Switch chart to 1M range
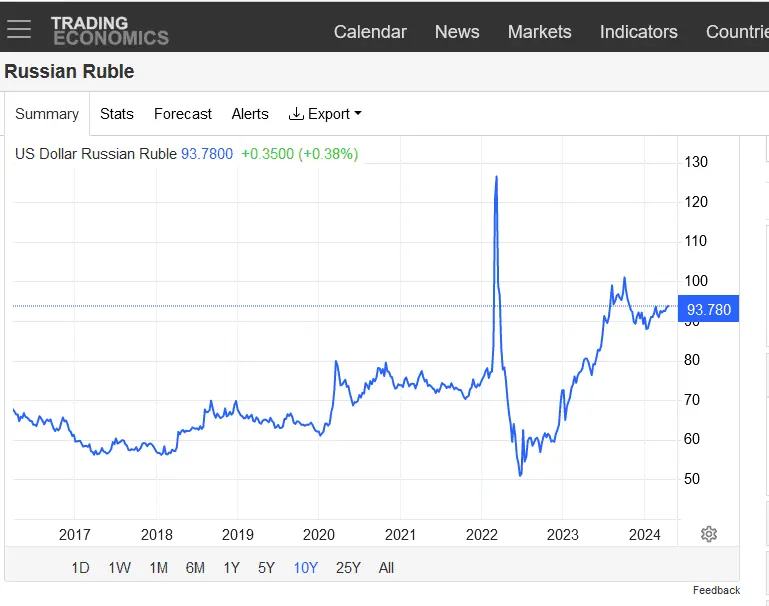Image resolution: width=769 pixels, height=606 pixels. click(158, 568)
